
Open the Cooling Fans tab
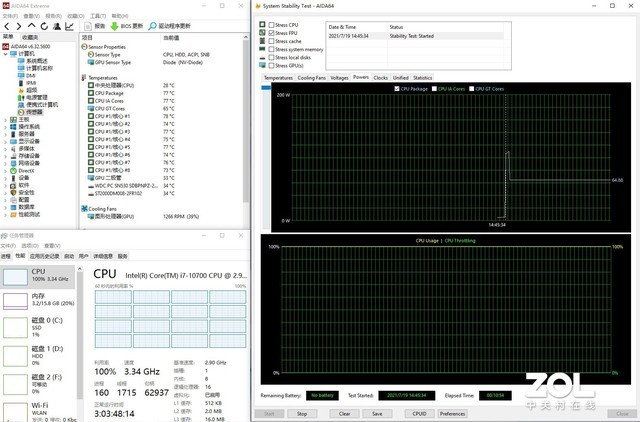coord(311,78)
